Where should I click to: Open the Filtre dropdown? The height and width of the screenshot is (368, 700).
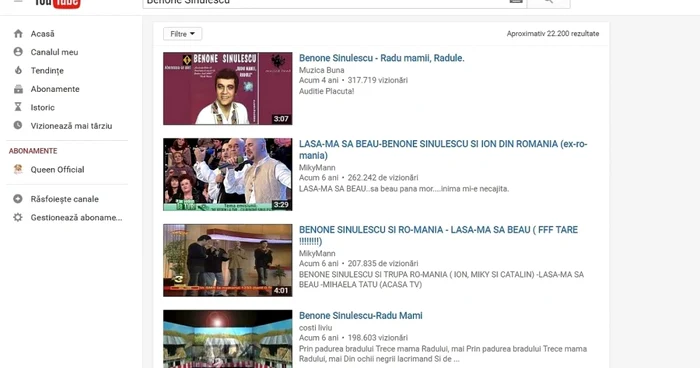coord(183,34)
